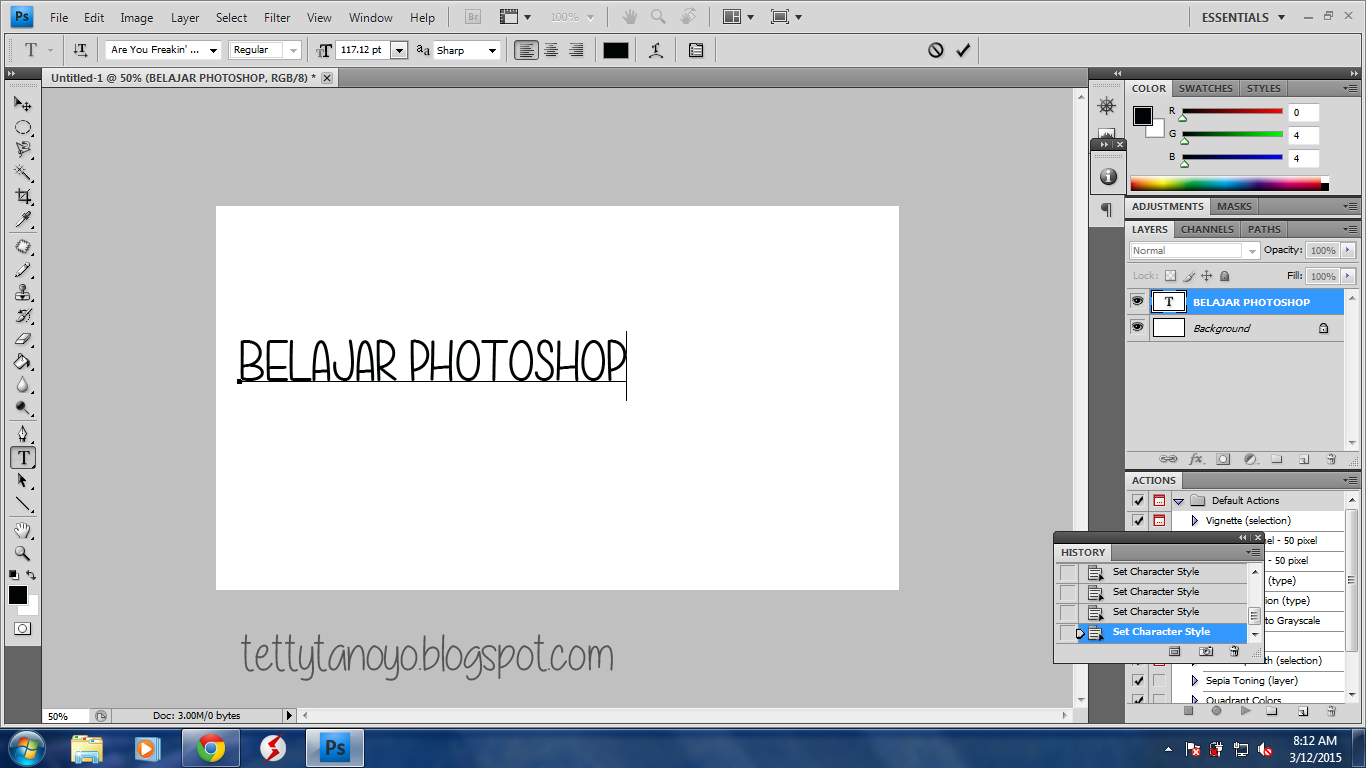Select the Move tool
This screenshot has height=768, width=1366.
(22, 103)
